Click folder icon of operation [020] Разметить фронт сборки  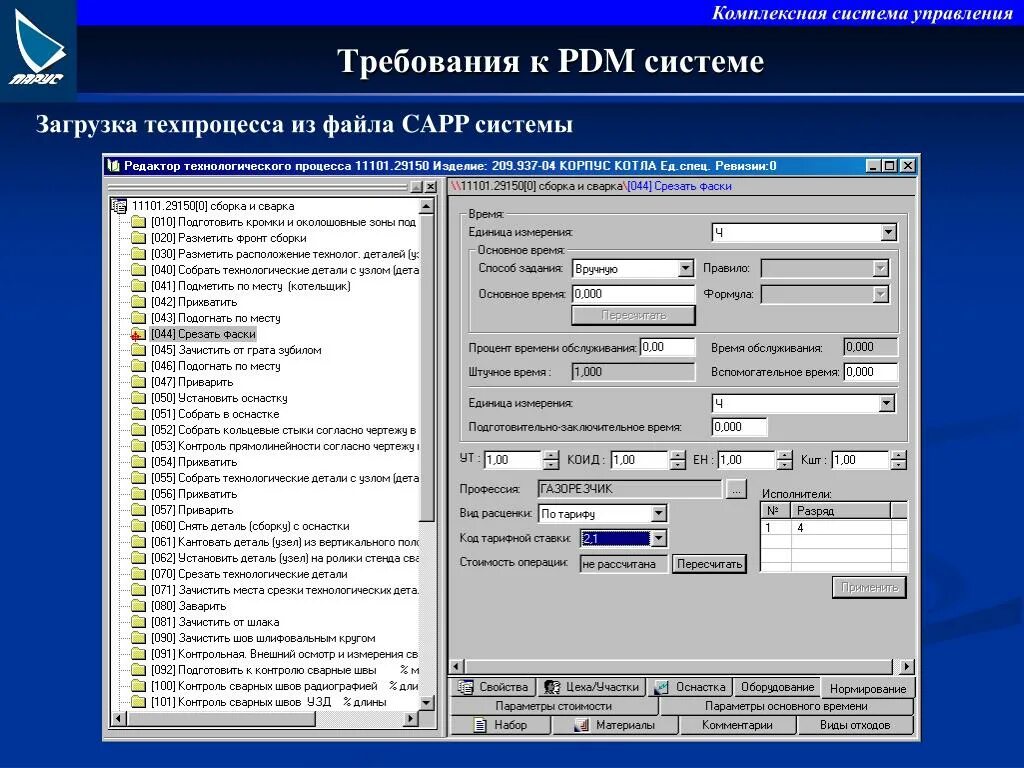point(138,238)
